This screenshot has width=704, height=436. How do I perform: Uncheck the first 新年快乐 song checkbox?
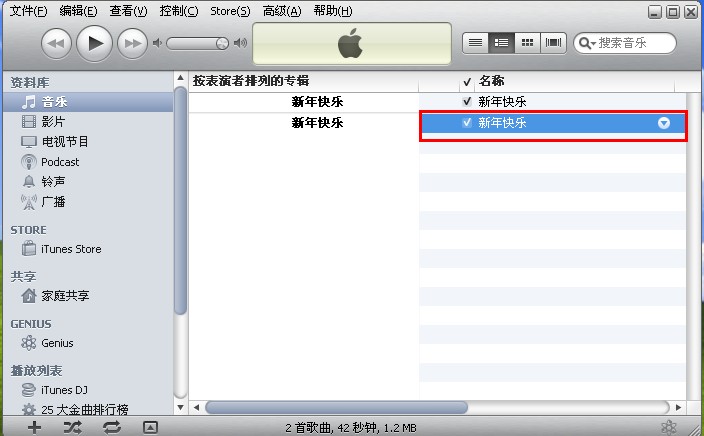(467, 102)
